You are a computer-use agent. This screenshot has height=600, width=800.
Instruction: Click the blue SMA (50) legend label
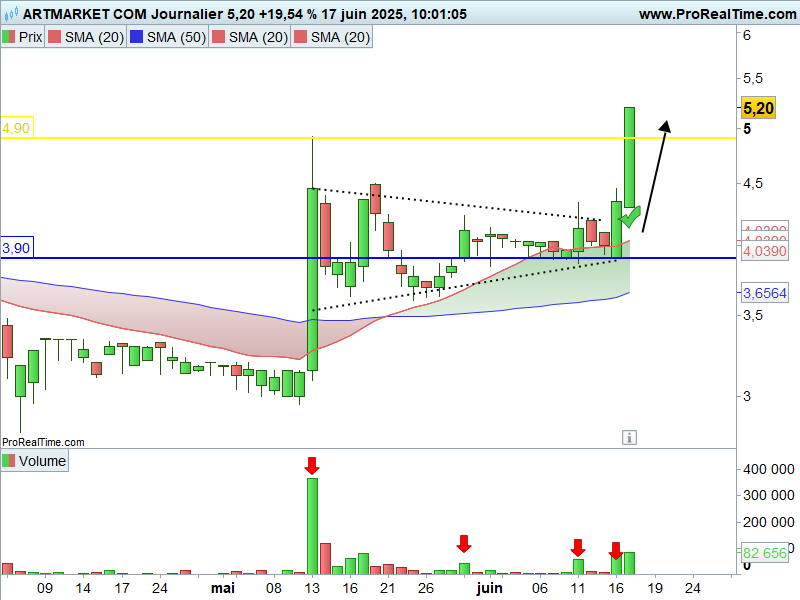pyautogui.click(x=176, y=37)
